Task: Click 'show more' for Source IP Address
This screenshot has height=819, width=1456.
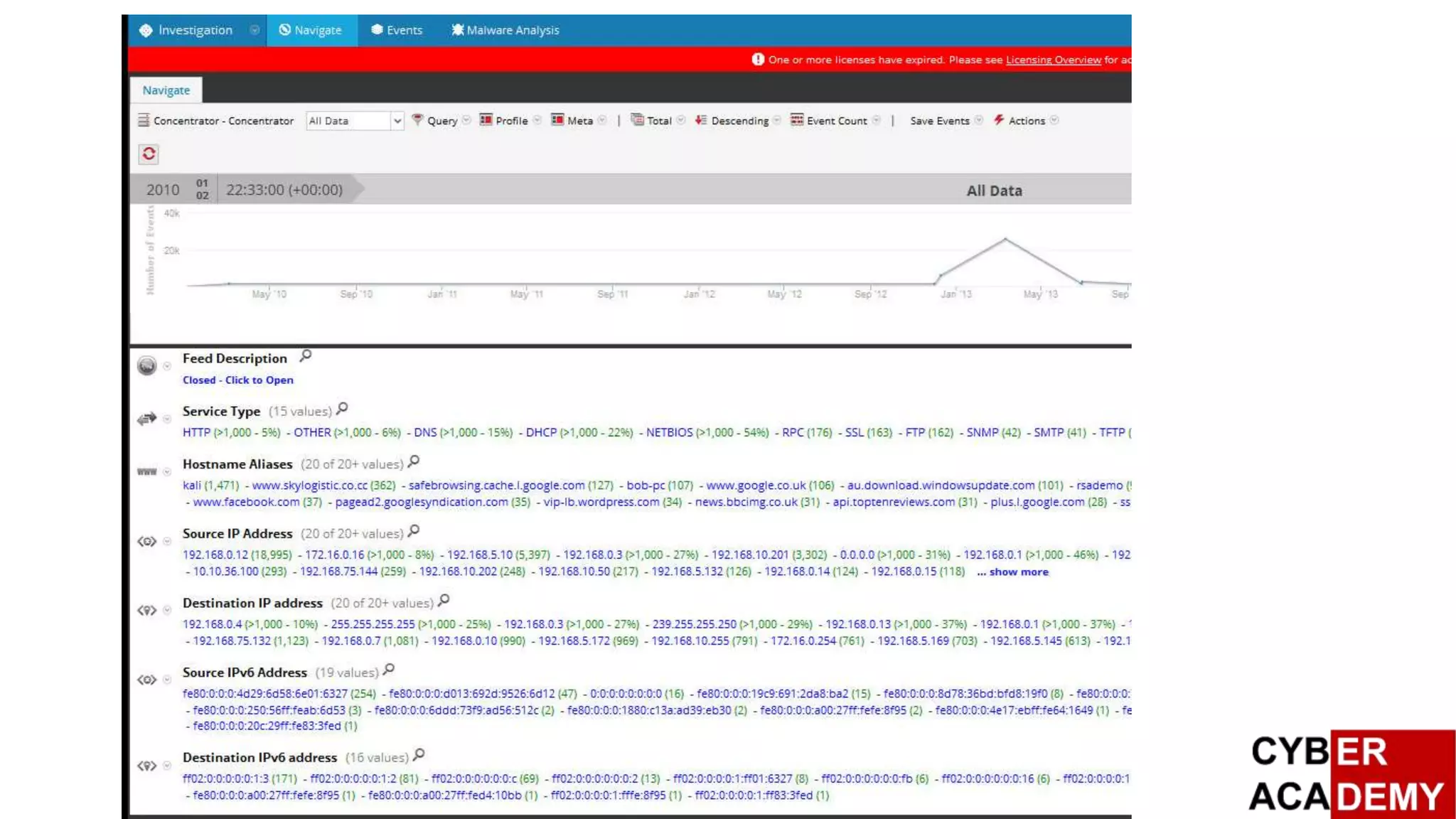Action: point(1017,572)
